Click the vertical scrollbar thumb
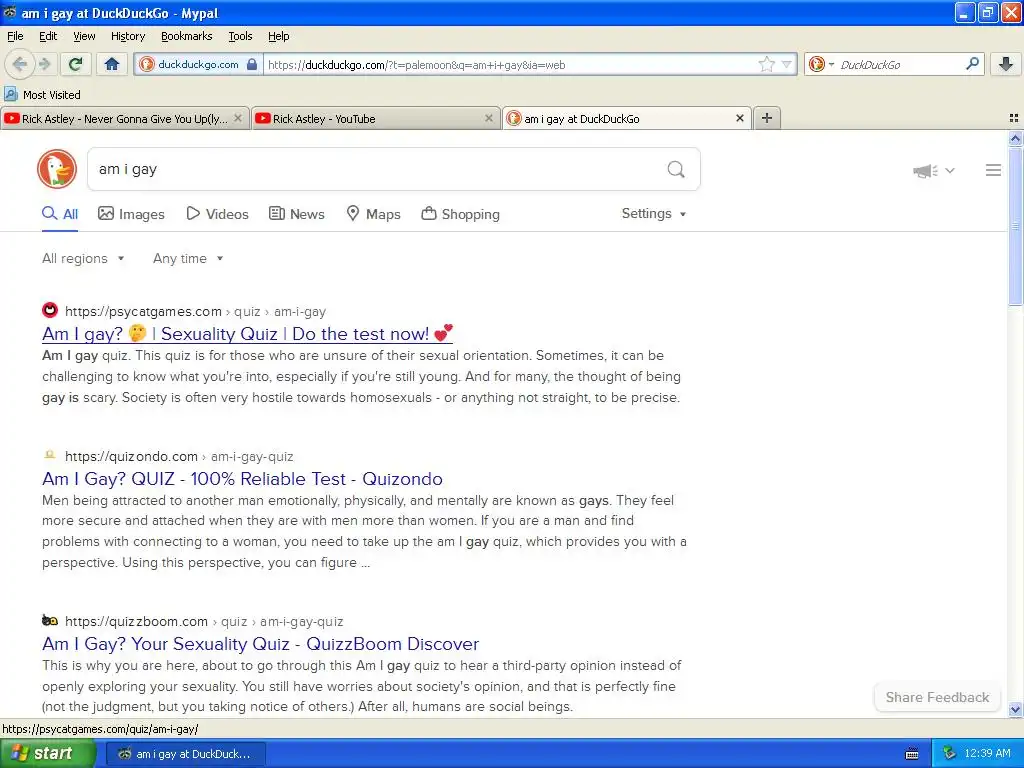The height and width of the screenshot is (768, 1024). (x=1015, y=226)
